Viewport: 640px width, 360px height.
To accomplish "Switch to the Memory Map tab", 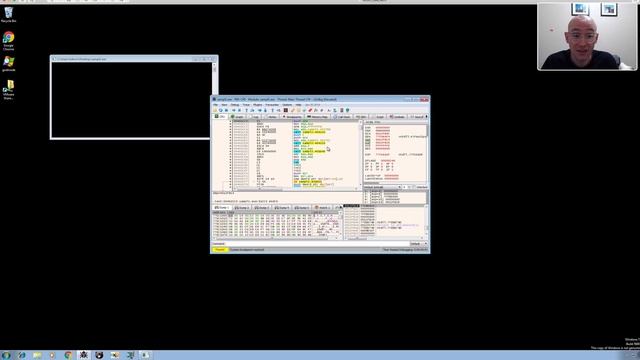I will [x=318, y=117].
